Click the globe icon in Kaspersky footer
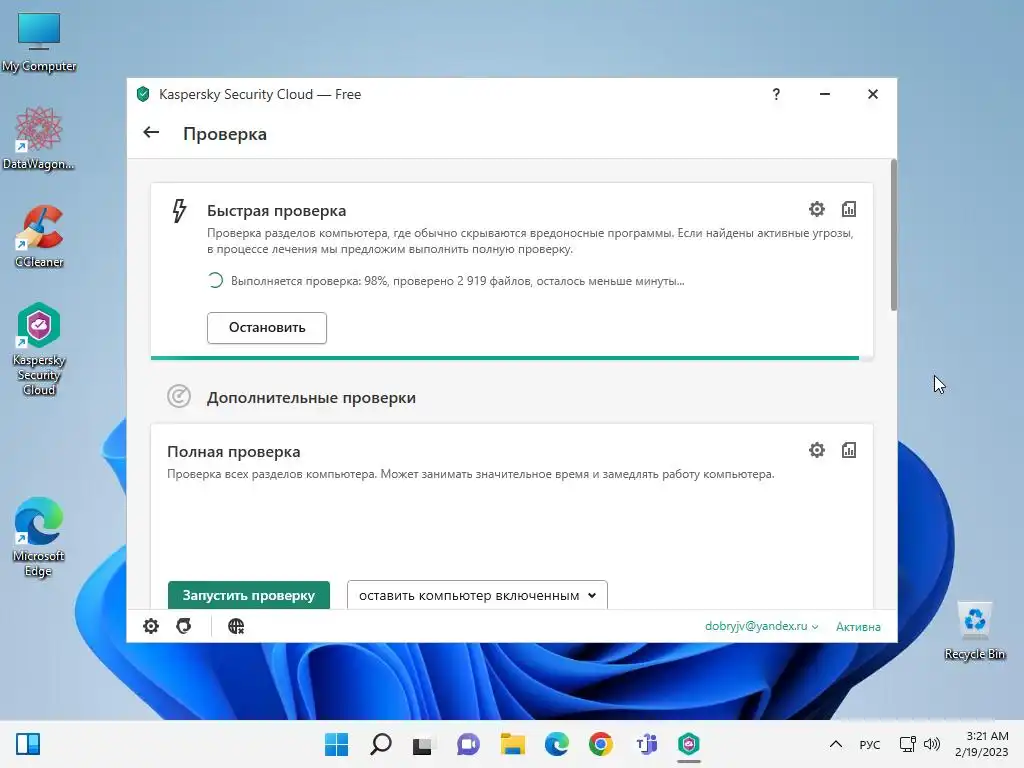This screenshot has width=1024, height=768. point(236,626)
